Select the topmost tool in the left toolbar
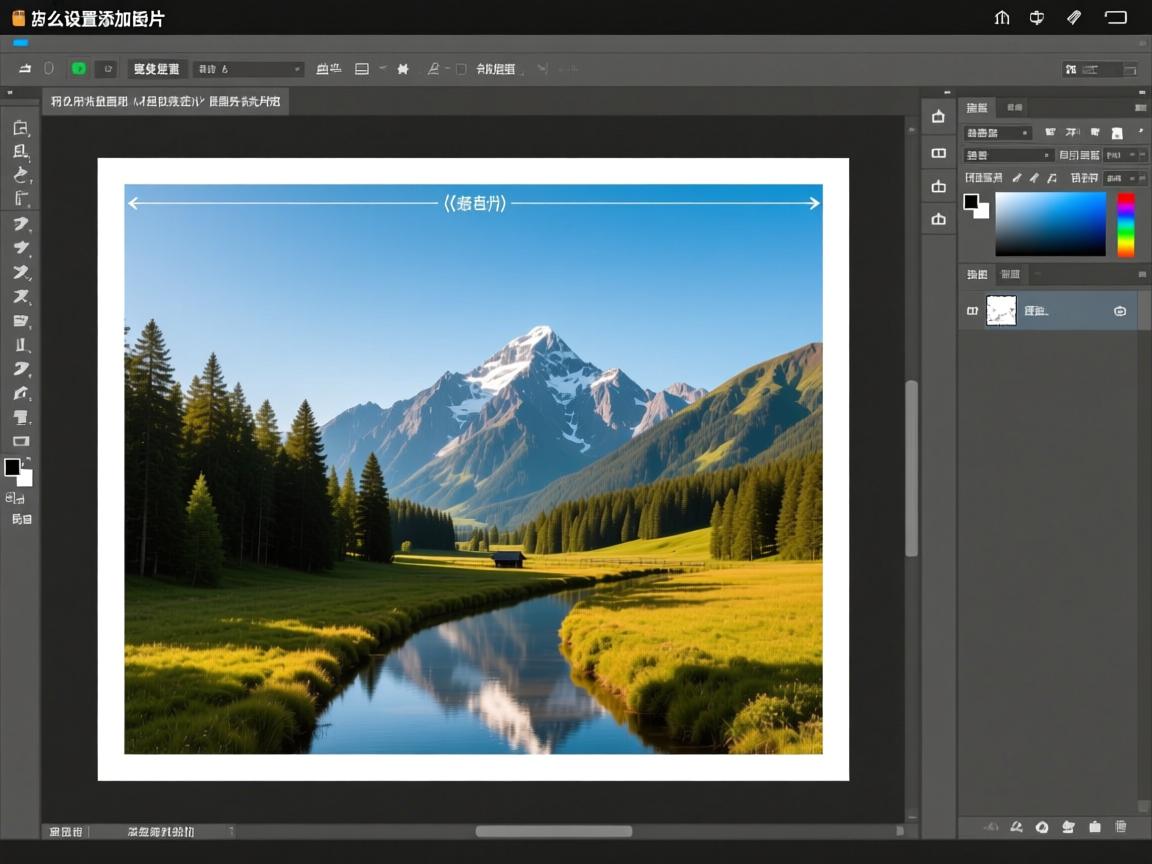1152x864 pixels. pos(20,128)
